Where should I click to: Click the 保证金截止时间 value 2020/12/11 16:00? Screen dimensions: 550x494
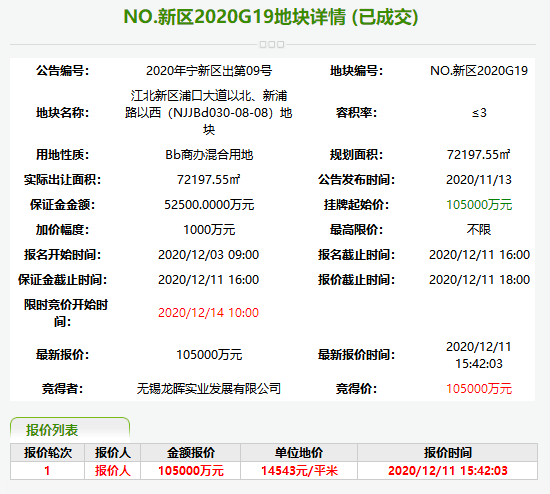click(209, 280)
